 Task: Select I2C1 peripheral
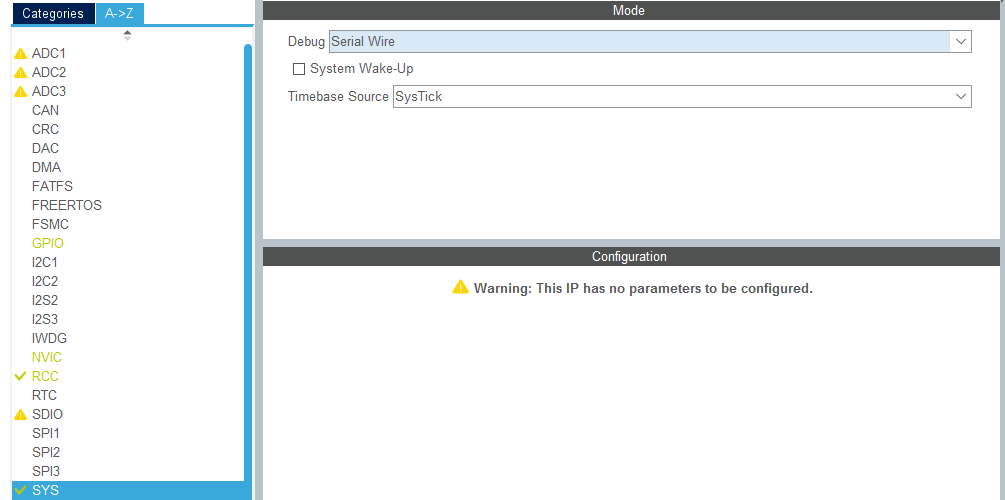tap(46, 262)
